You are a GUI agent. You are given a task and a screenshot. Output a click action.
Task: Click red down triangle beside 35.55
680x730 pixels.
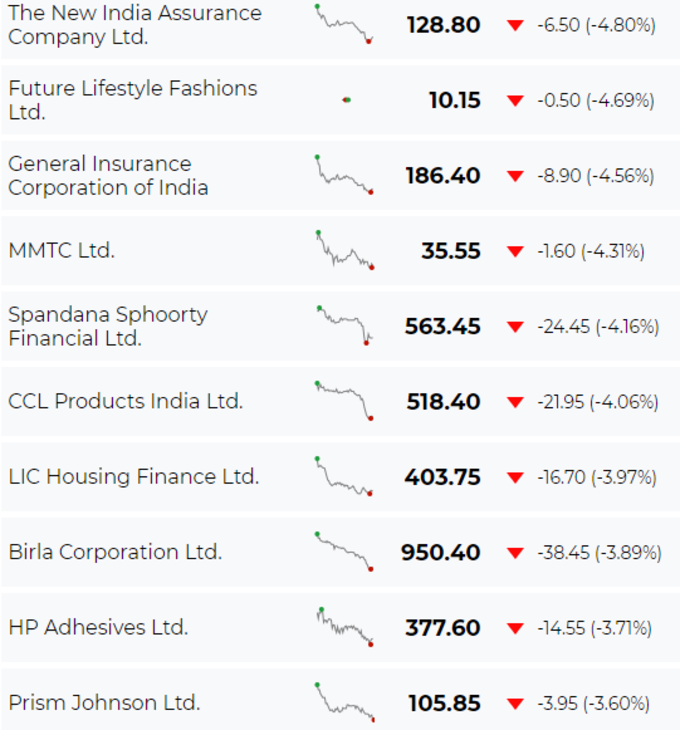pos(515,251)
